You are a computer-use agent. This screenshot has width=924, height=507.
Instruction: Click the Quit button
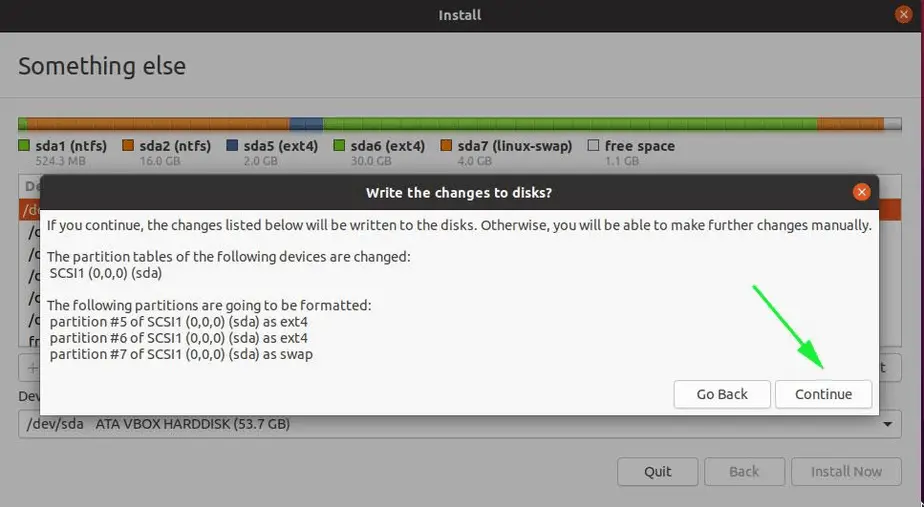click(x=658, y=472)
